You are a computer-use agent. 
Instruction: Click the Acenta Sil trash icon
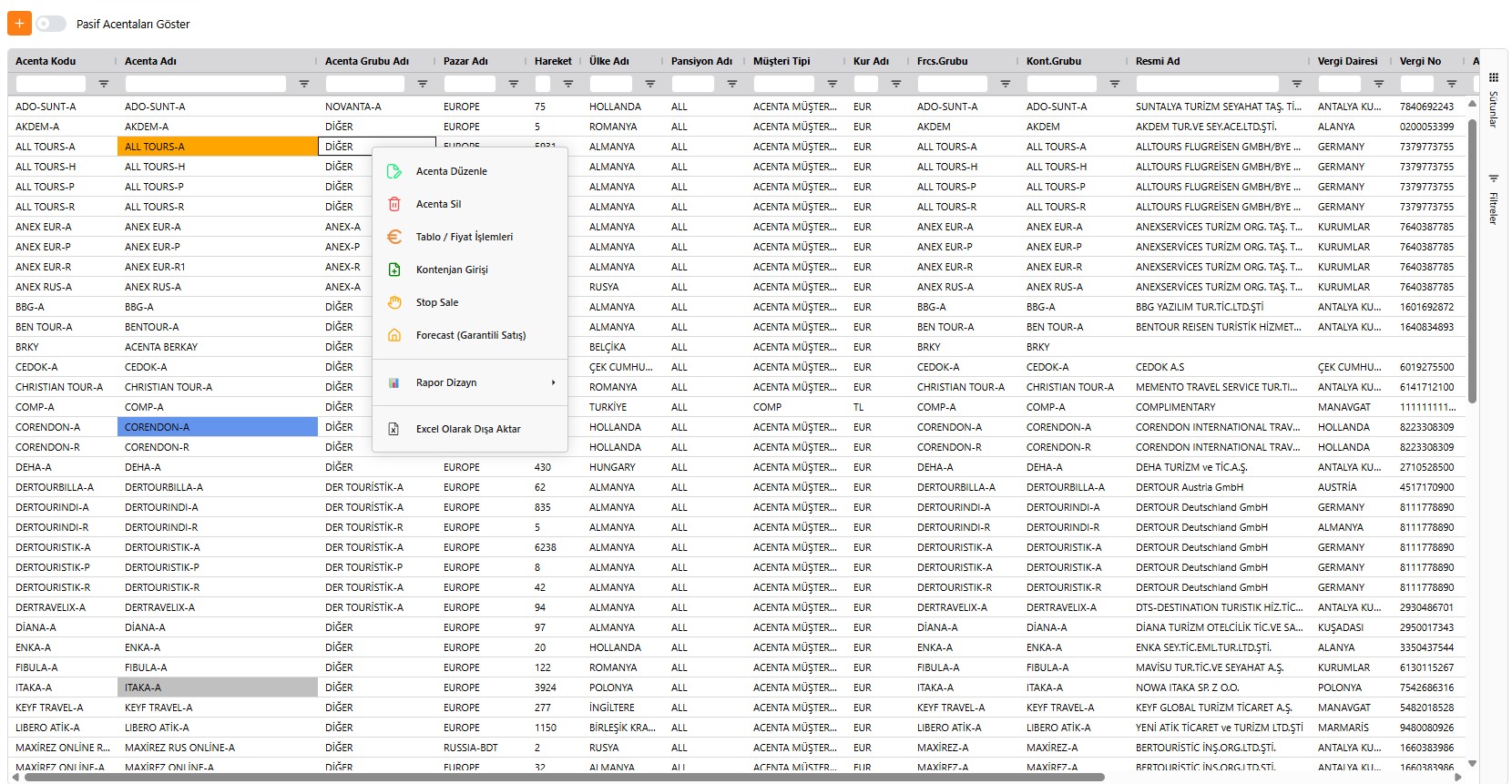(x=394, y=204)
